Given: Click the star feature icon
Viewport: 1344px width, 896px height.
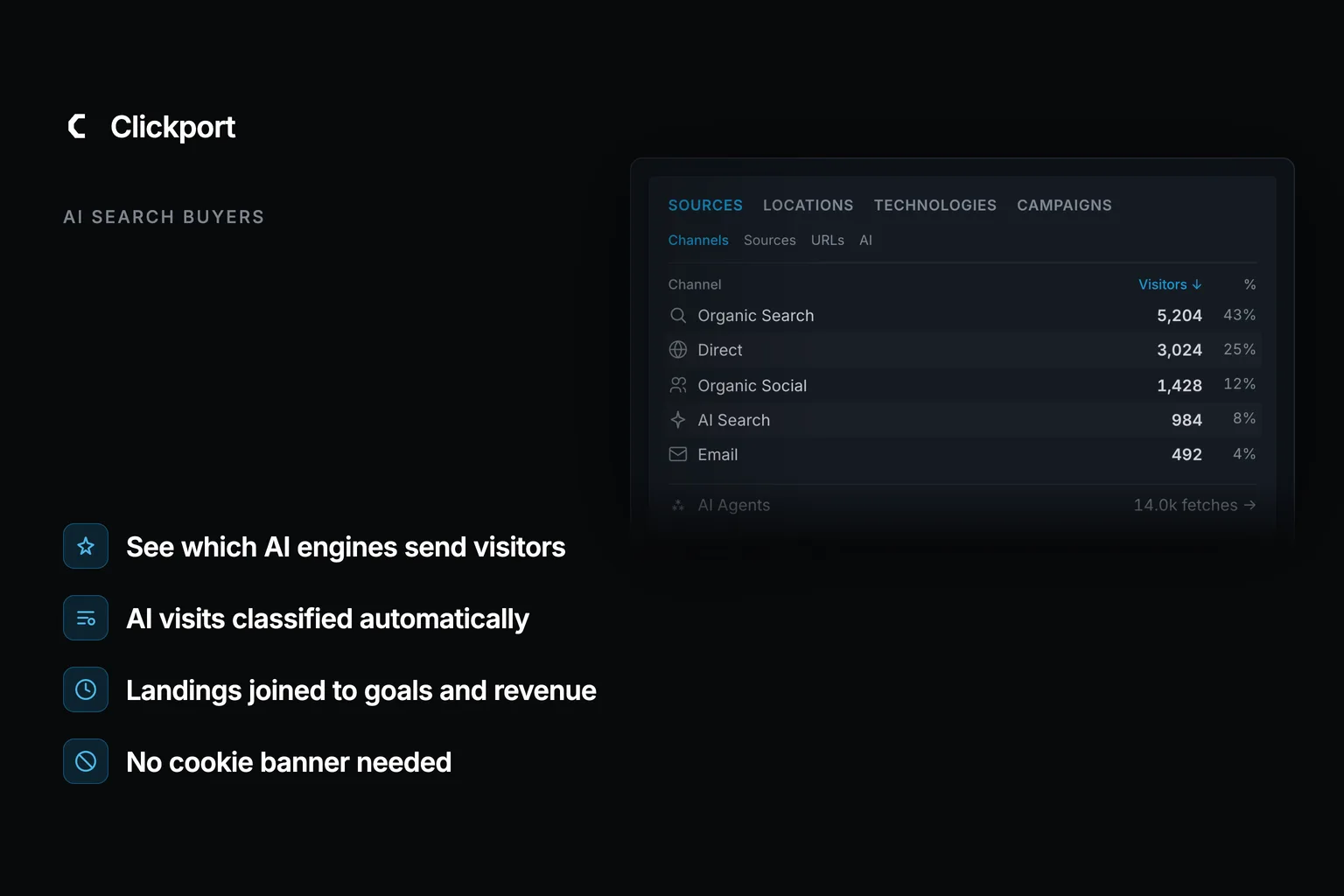Looking at the screenshot, I should point(86,546).
